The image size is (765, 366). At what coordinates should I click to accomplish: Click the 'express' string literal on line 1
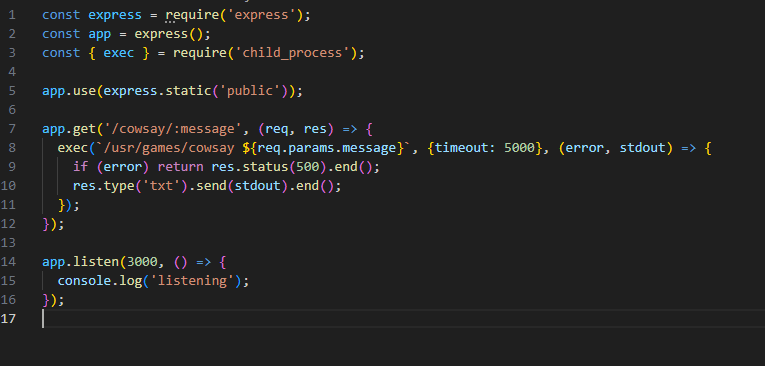point(265,15)
